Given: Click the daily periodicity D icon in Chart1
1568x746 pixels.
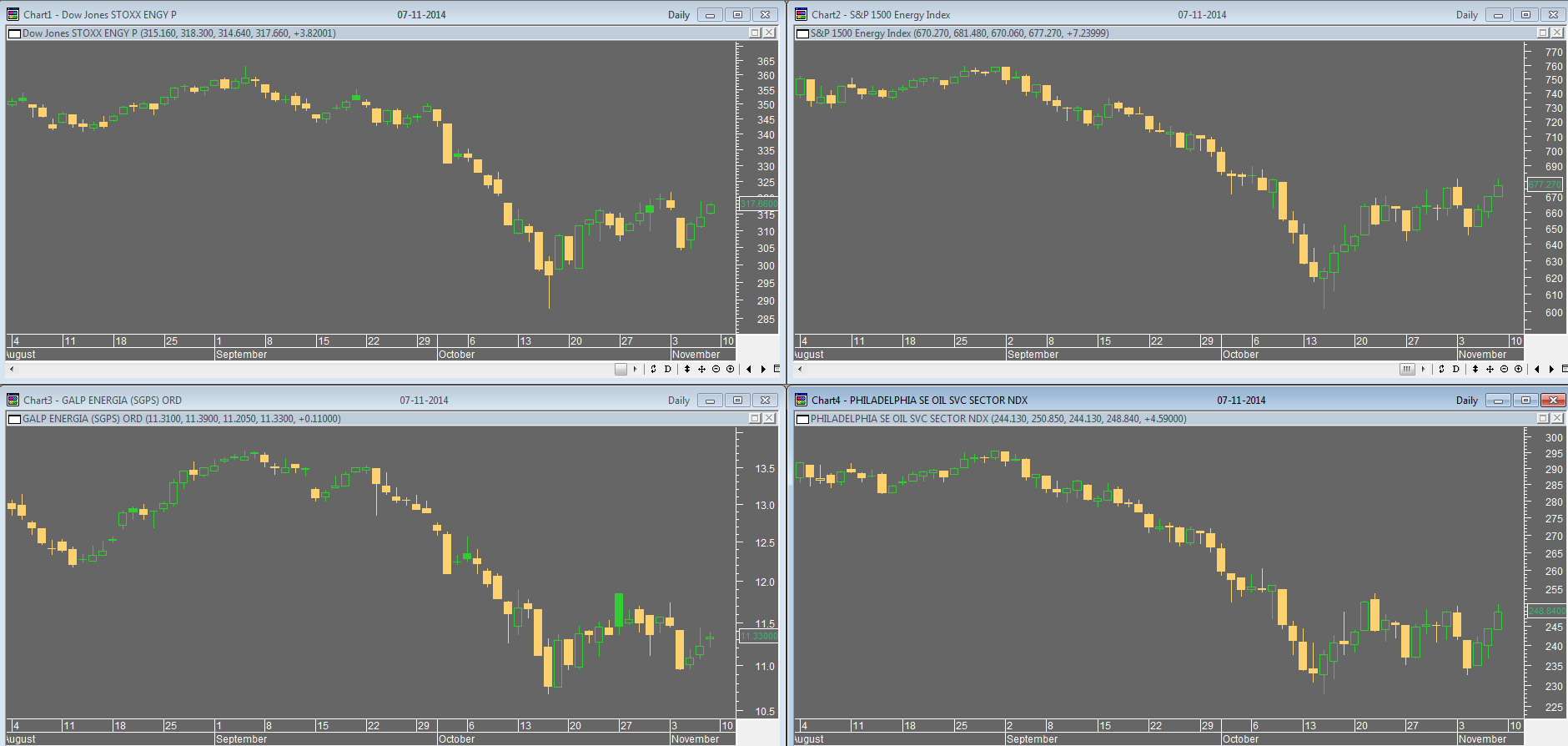Looking at the screenshot, I should 667,369.
